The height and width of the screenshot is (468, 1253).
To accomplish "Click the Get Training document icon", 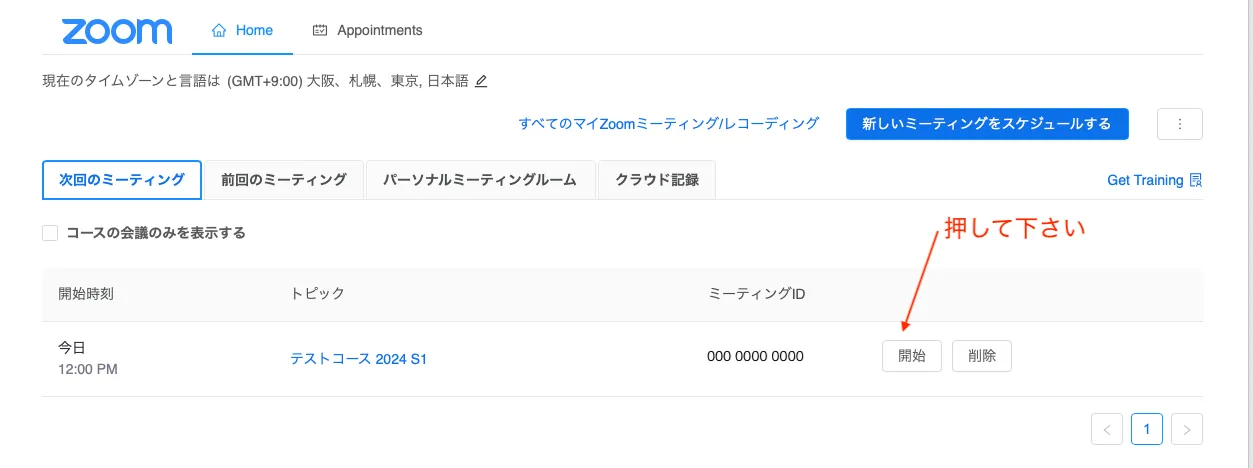I will 1195,180.
